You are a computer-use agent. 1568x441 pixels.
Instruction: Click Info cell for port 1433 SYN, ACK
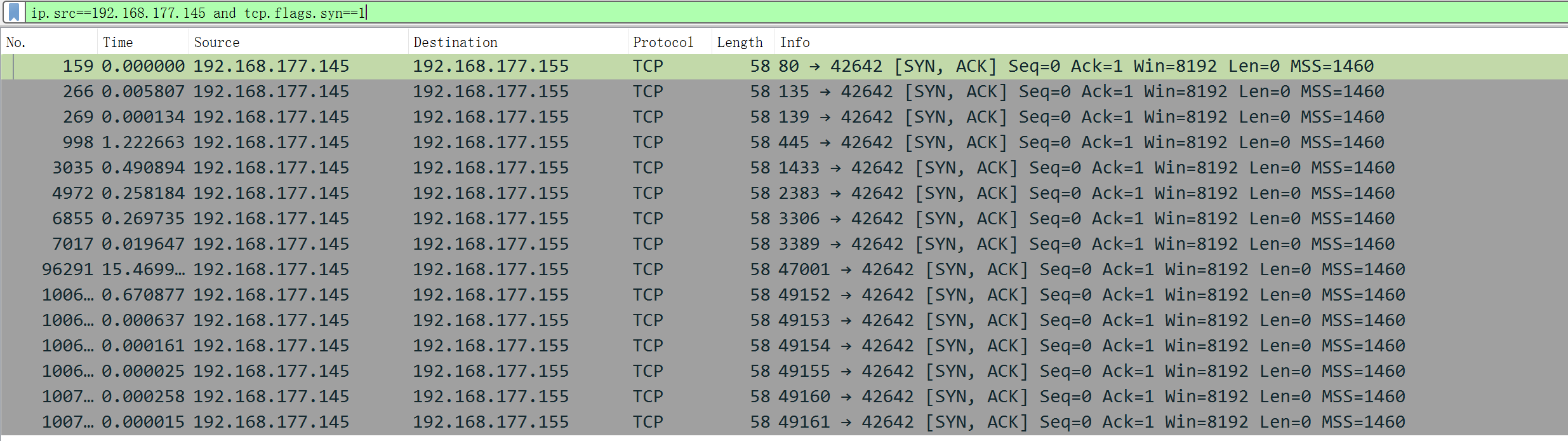click(1086, 168)
